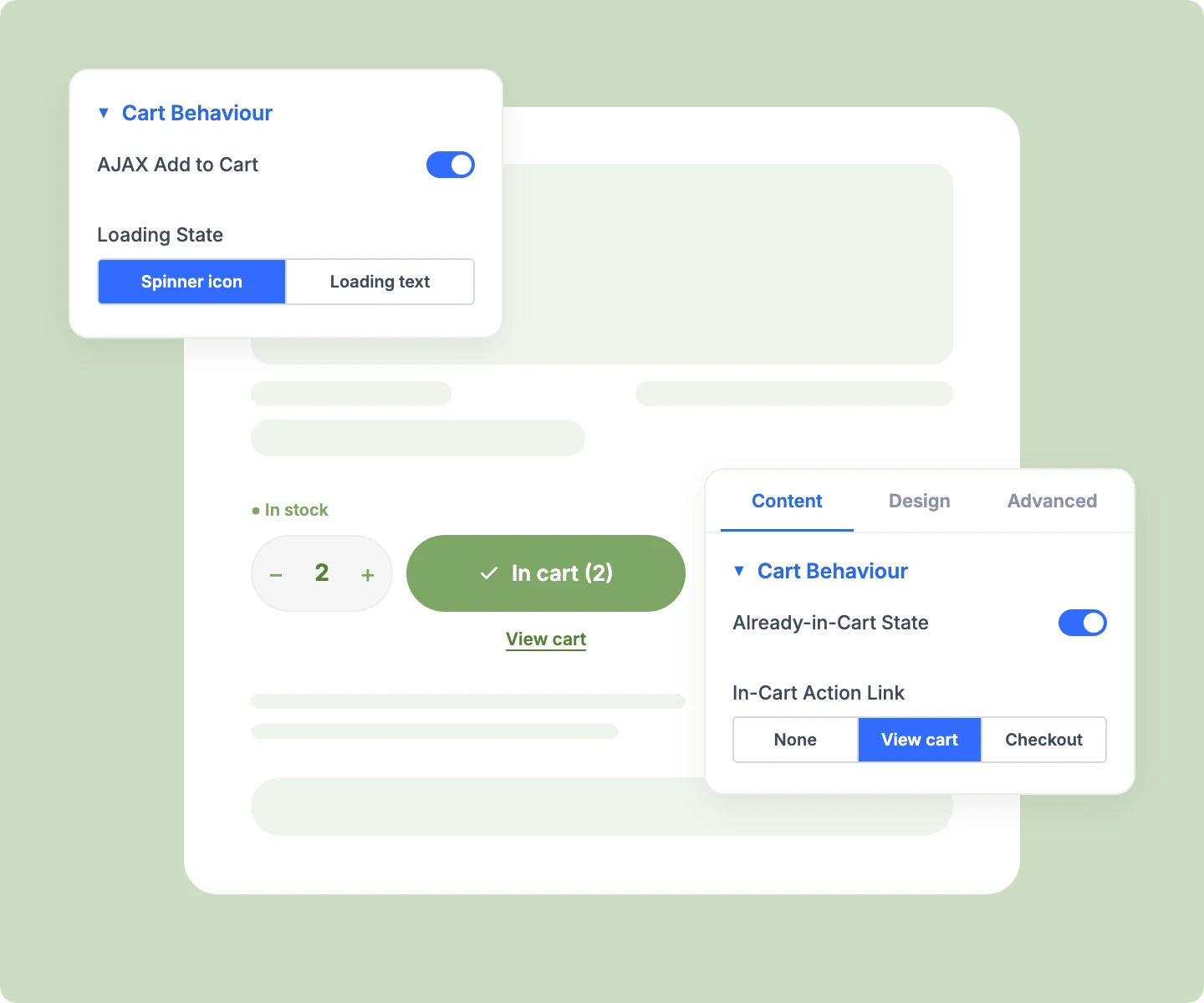Select the Loading text option

(380, 282)
